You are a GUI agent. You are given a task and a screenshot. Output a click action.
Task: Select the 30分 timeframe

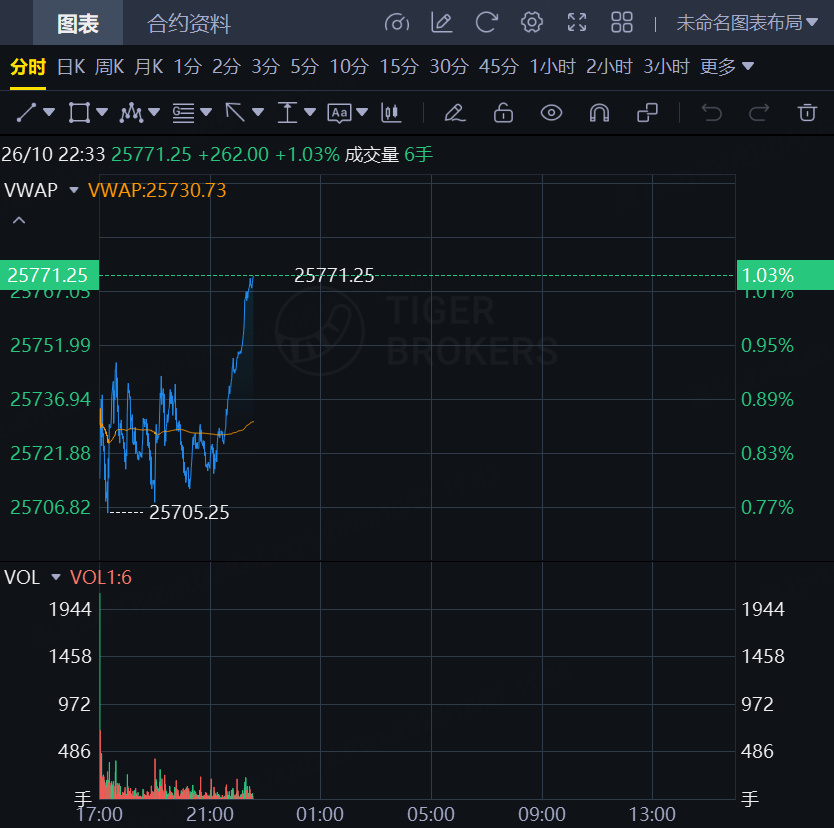[449, 67]
